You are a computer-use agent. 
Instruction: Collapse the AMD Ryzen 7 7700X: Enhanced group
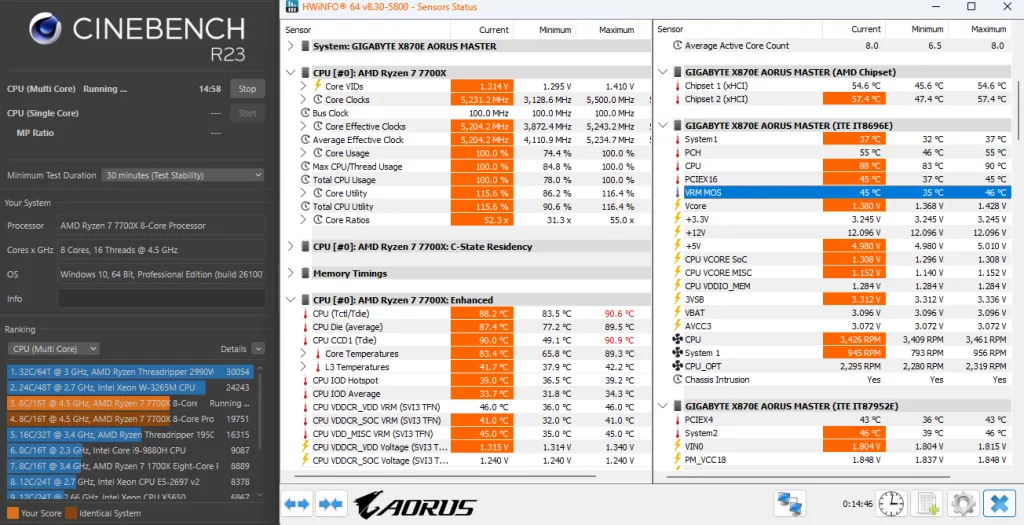pyautogui.click(x=291, y=300)
